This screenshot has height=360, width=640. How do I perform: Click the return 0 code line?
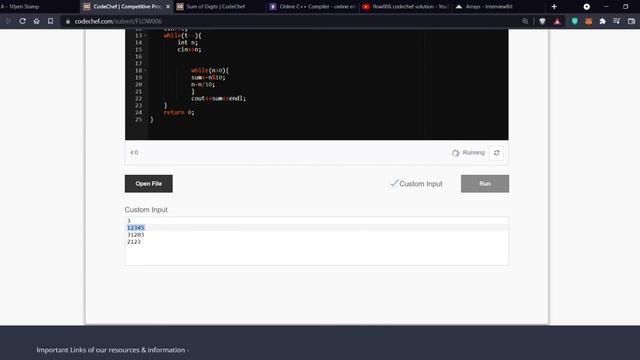(179, 112)
